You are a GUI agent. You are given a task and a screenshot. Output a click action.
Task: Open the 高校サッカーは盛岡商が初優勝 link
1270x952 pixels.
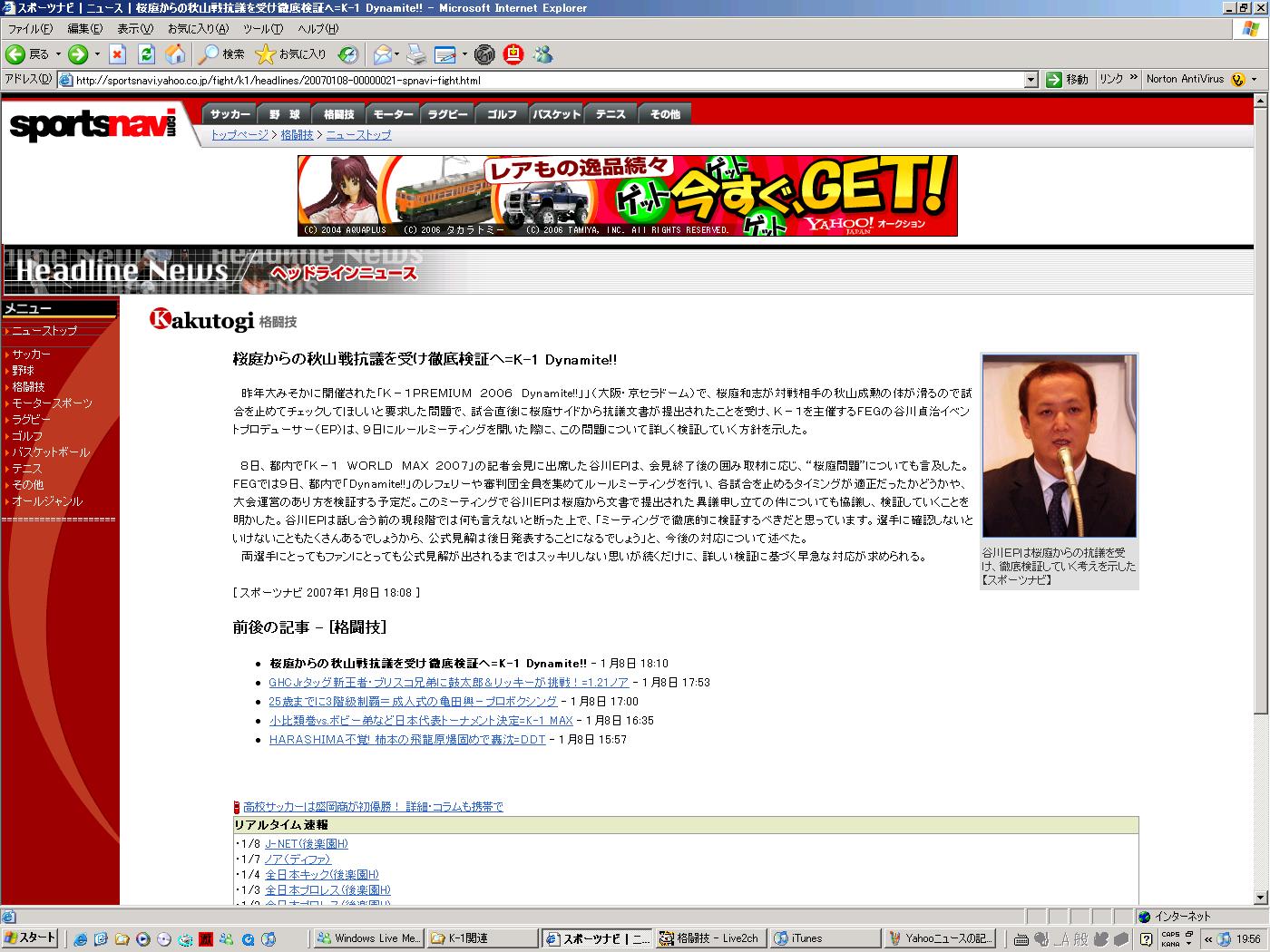(373, 807)
